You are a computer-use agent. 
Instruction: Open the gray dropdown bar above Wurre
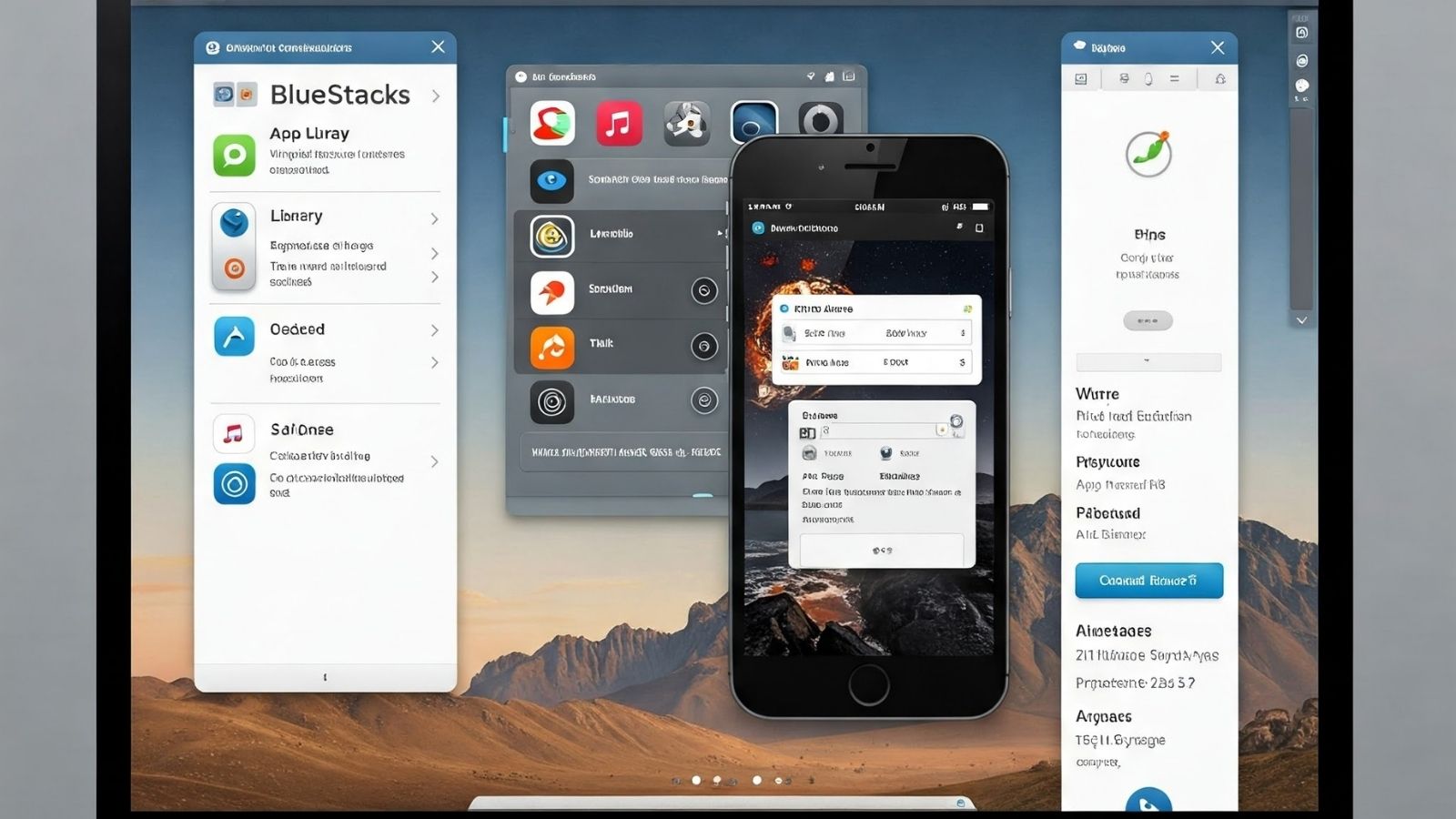(1148, 362)
